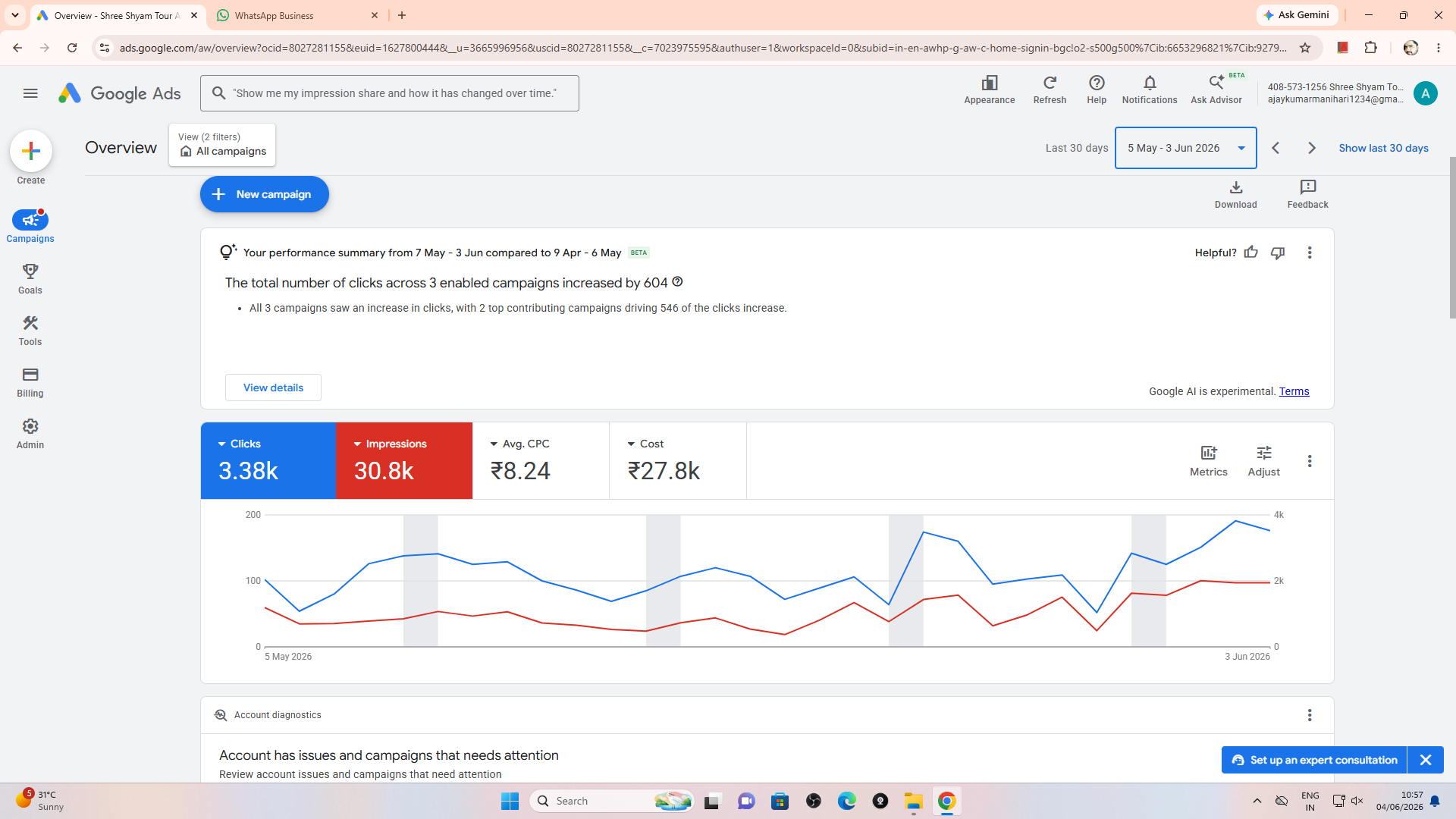This screenshot has width=1456, height=819.
Task: Open Tools in the sidebar
Action: pyautogui.click(x=30, y=330)
